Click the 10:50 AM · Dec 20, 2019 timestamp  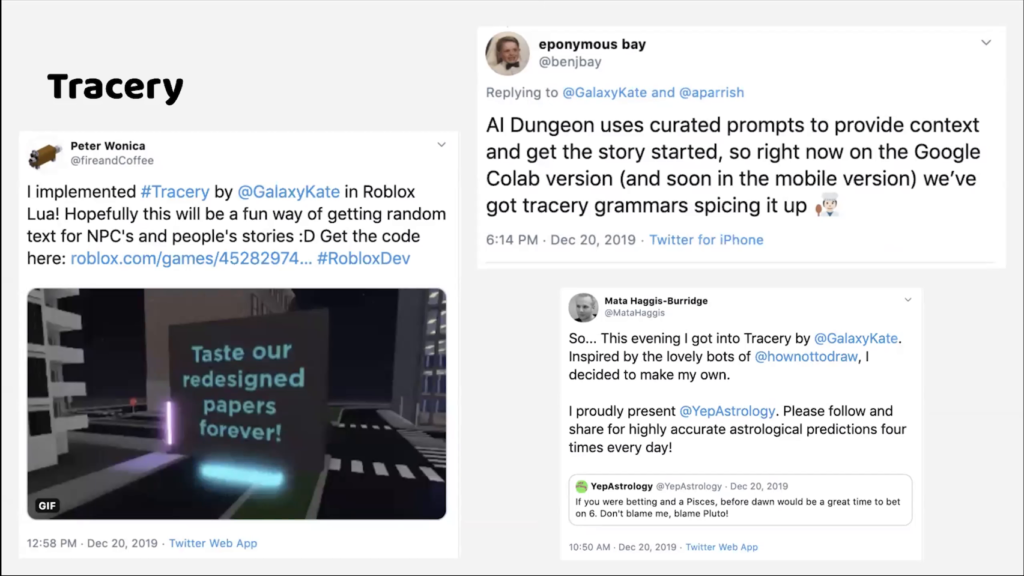pyautogui.click(x=622, y=547)
